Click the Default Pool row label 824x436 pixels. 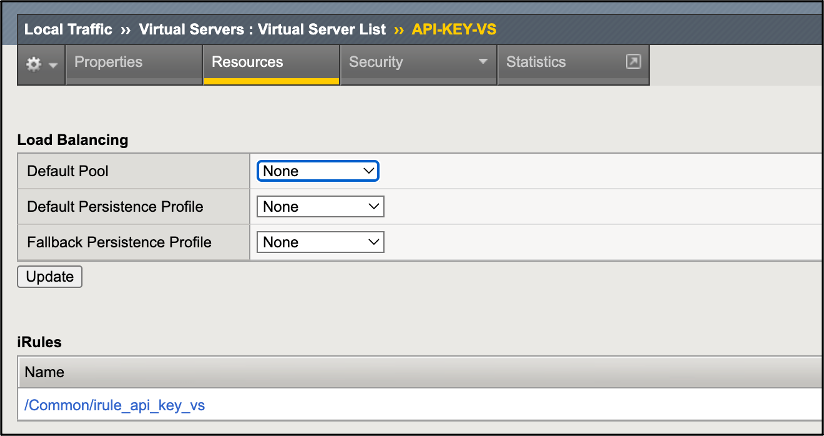[x=68, y=171]
